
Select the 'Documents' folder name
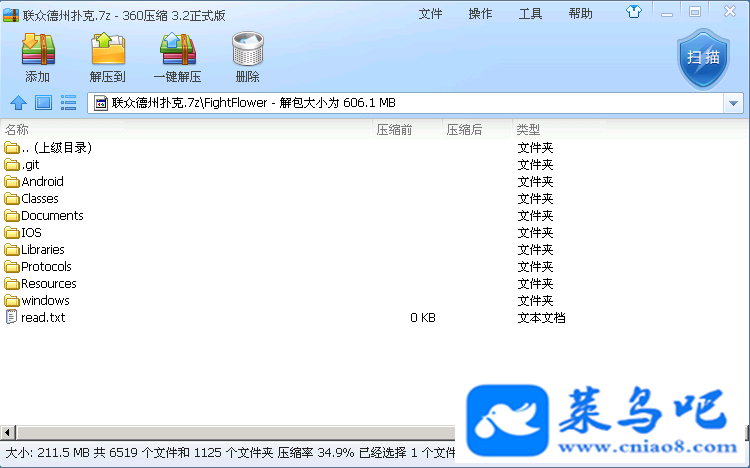(x=52, y=216)
